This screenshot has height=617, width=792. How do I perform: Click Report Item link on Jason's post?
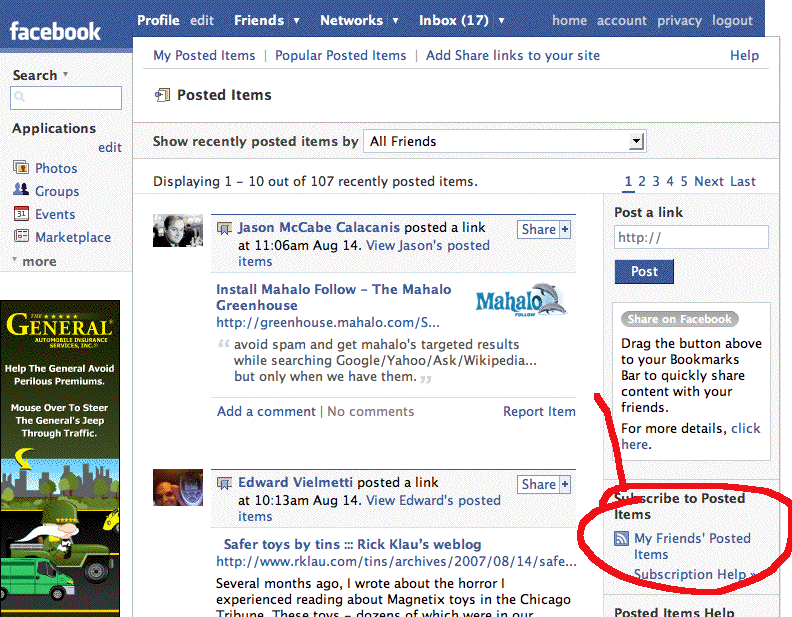click(x=539, y=411)
